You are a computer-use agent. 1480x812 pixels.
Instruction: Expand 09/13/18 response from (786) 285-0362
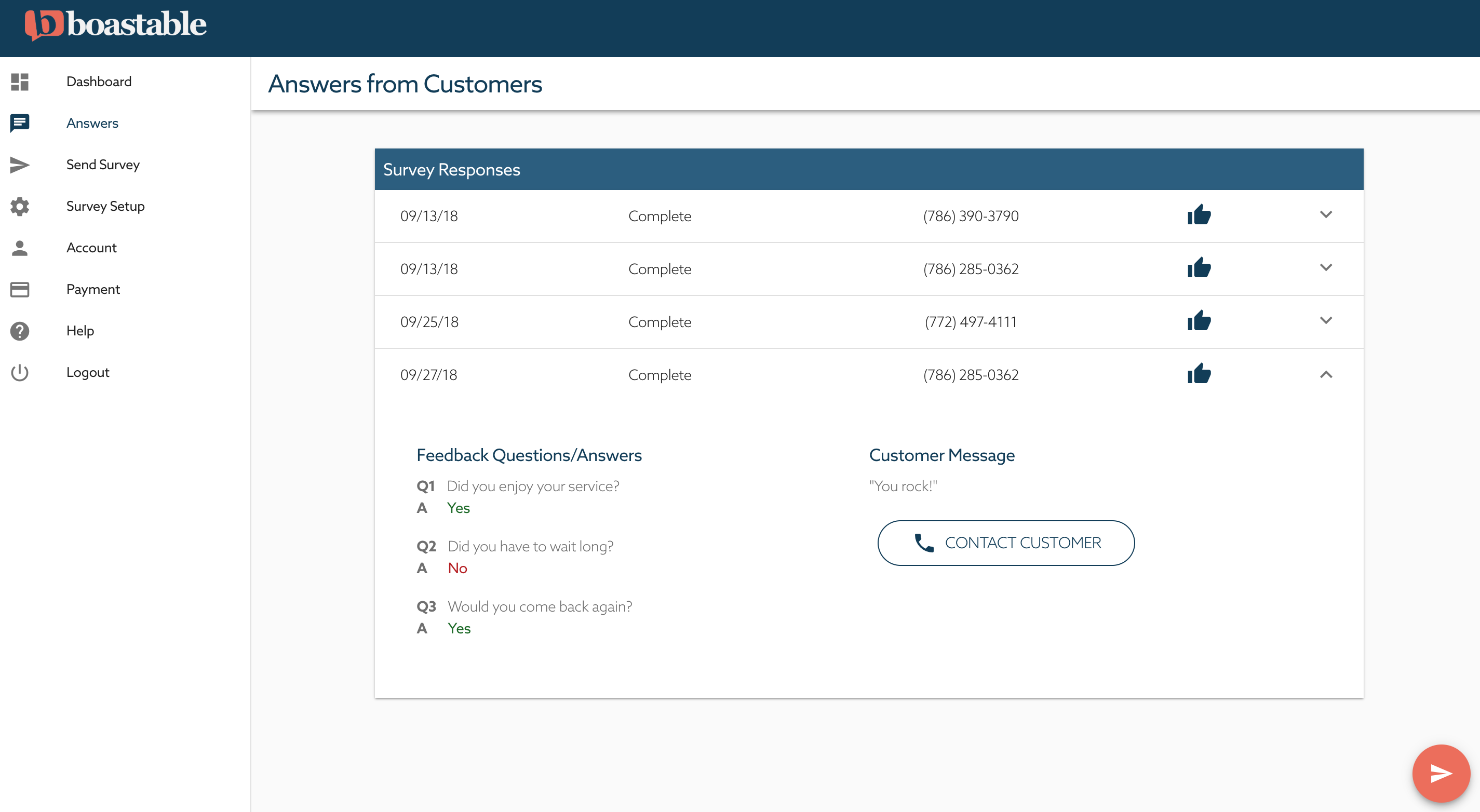click(1325, 268)
